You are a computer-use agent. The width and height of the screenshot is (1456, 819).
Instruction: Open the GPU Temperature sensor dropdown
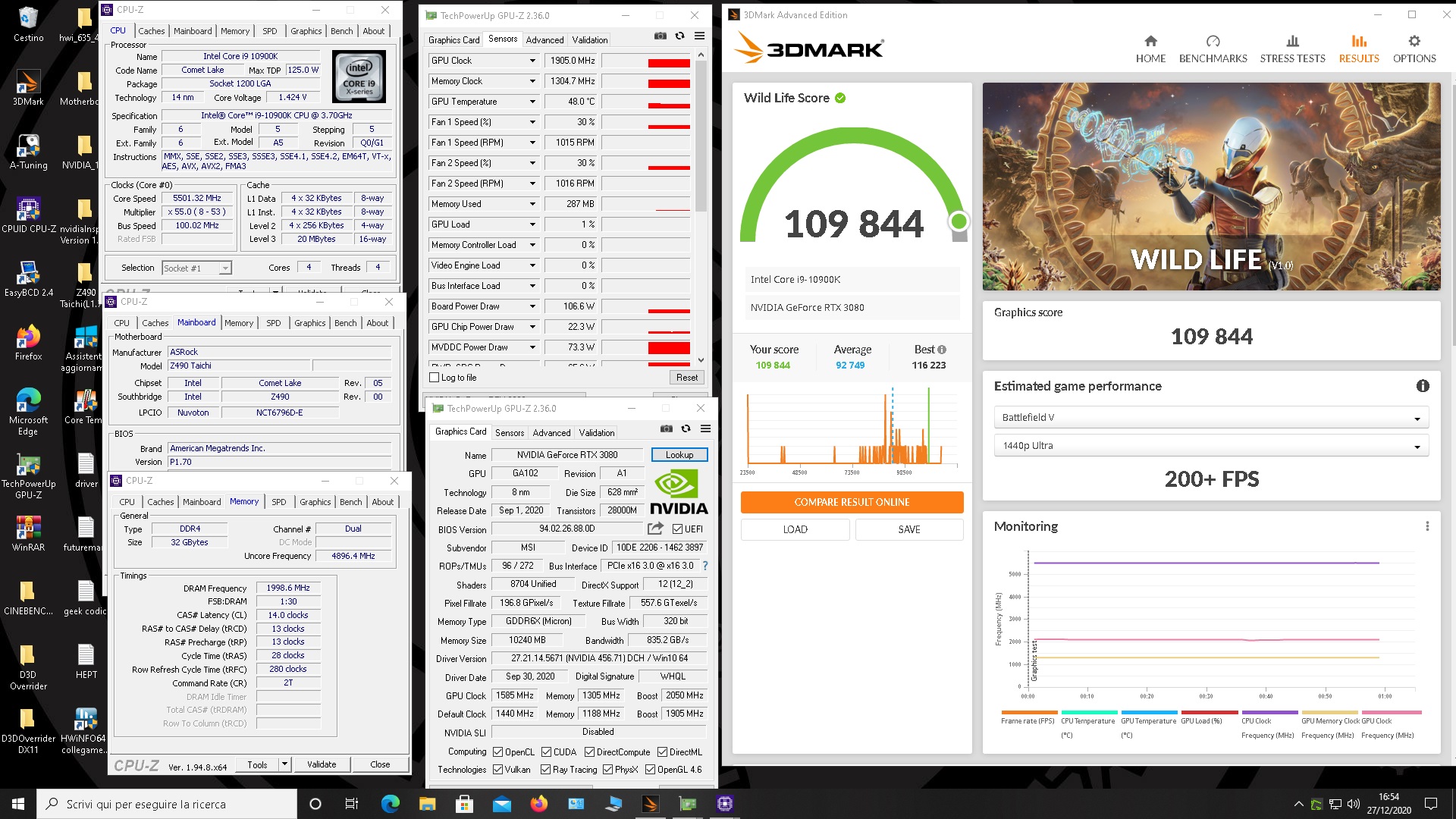tap(532, 102)
